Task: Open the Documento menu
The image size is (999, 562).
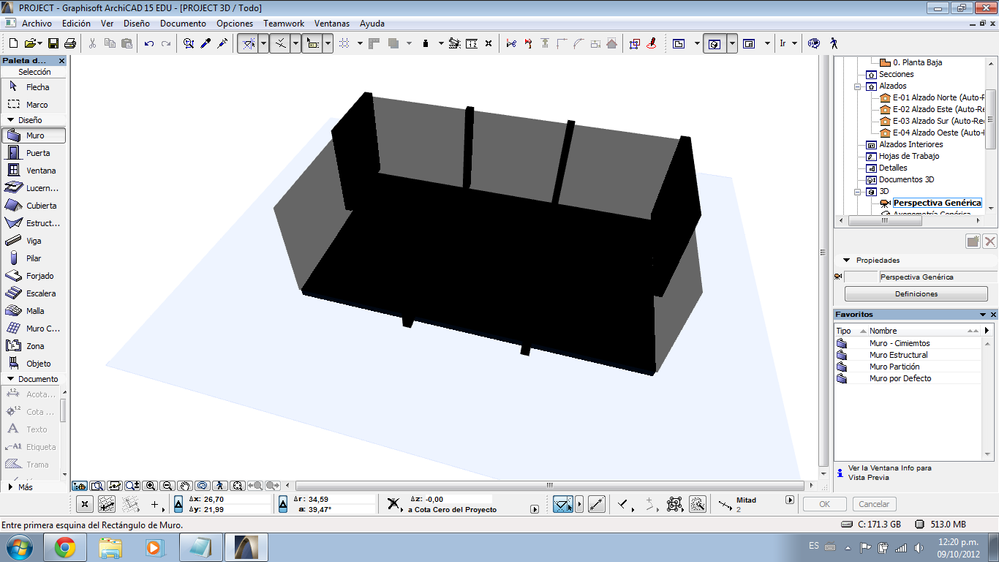Action: 183,24
